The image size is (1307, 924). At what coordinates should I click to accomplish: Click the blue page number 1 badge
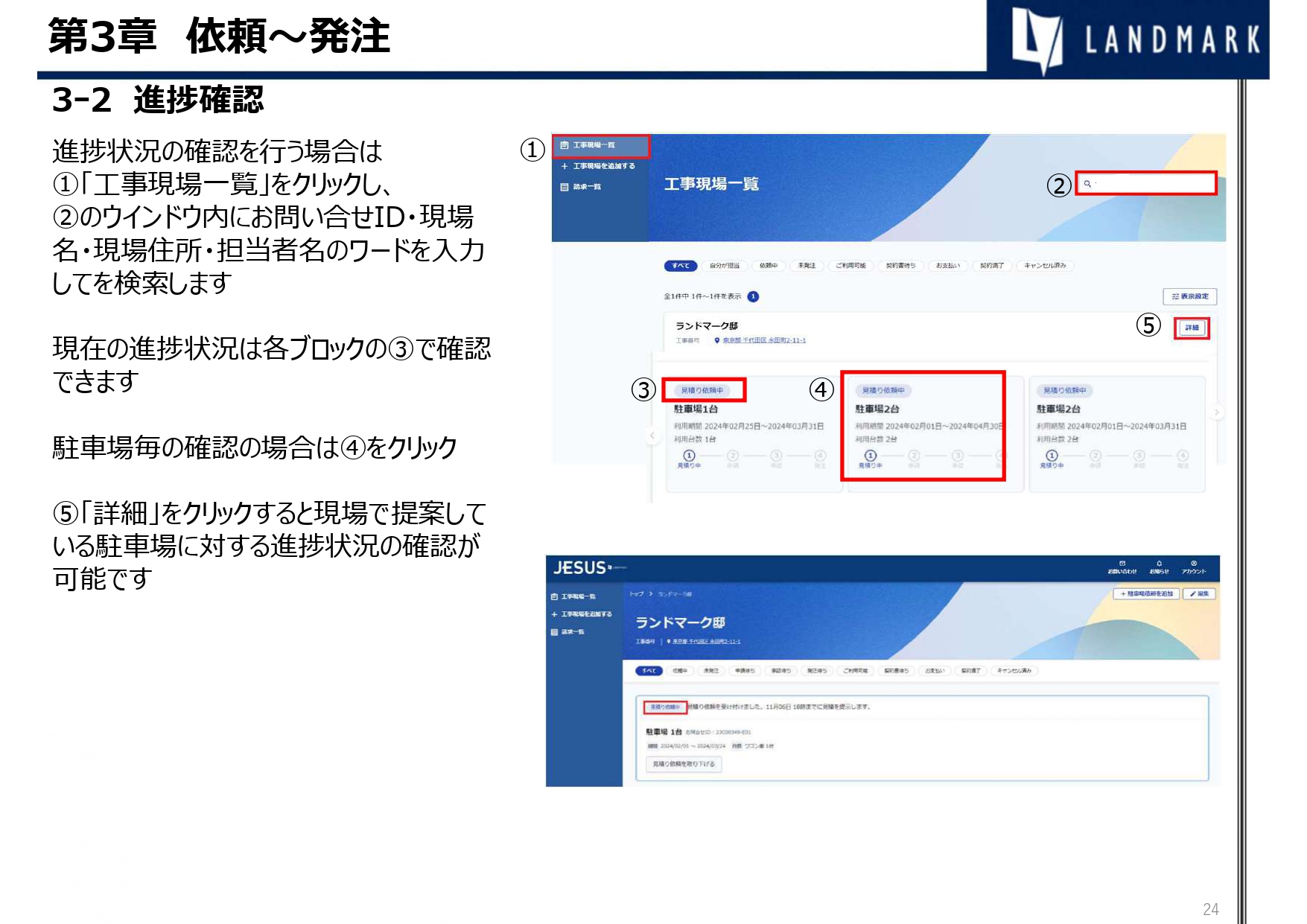point(754,296)
